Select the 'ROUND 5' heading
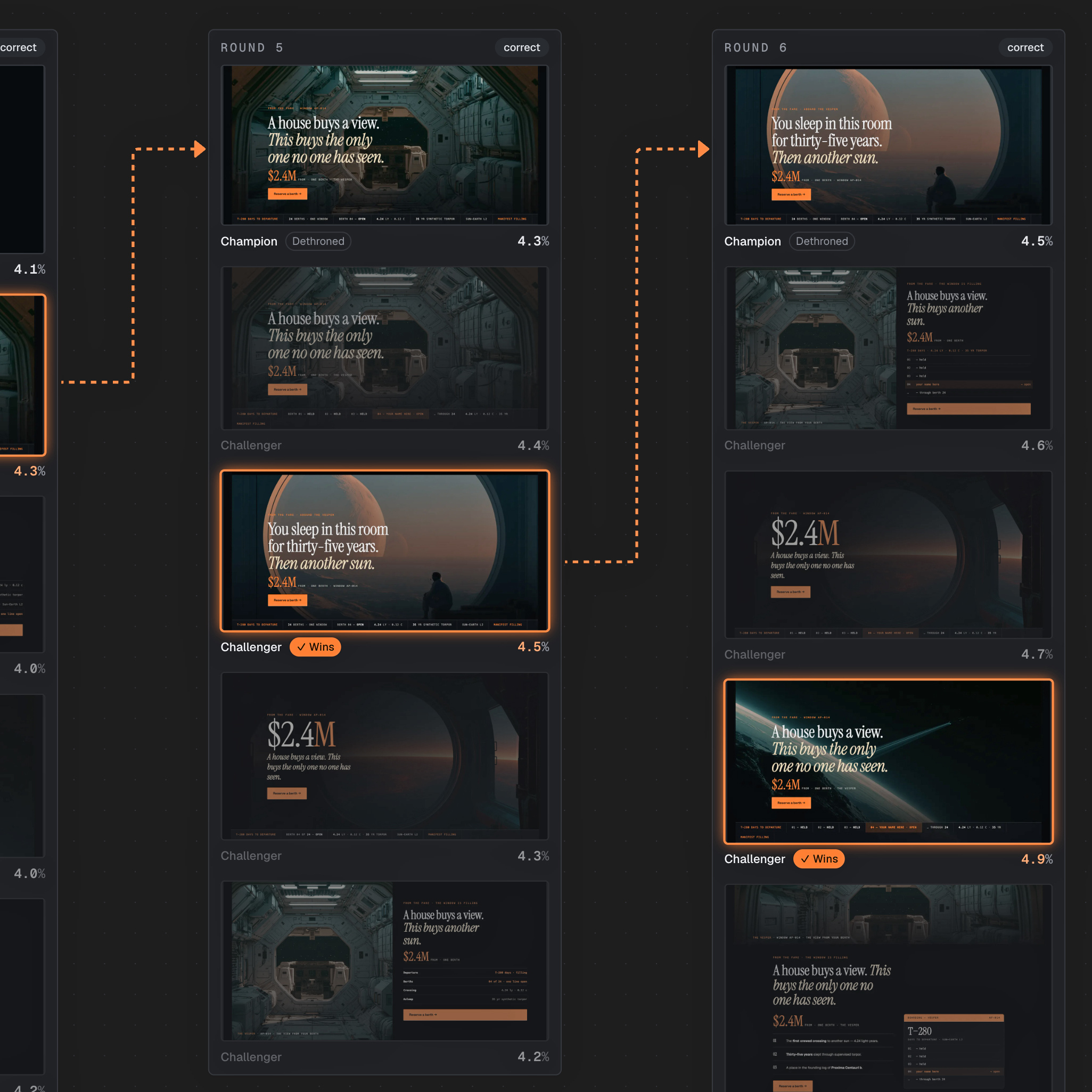 [252, 47]
